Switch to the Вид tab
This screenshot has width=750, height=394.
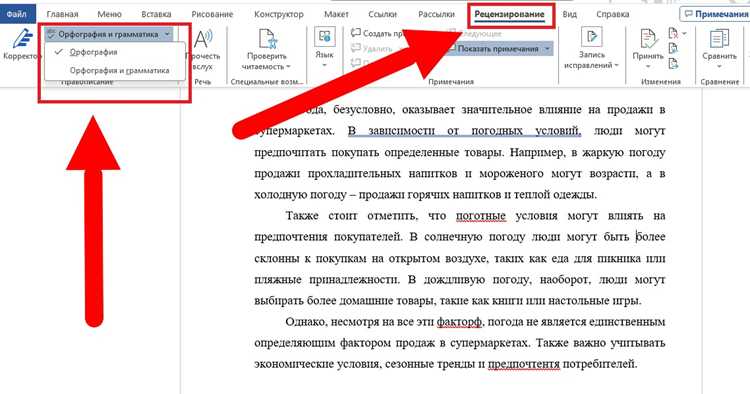click(569, 14)
